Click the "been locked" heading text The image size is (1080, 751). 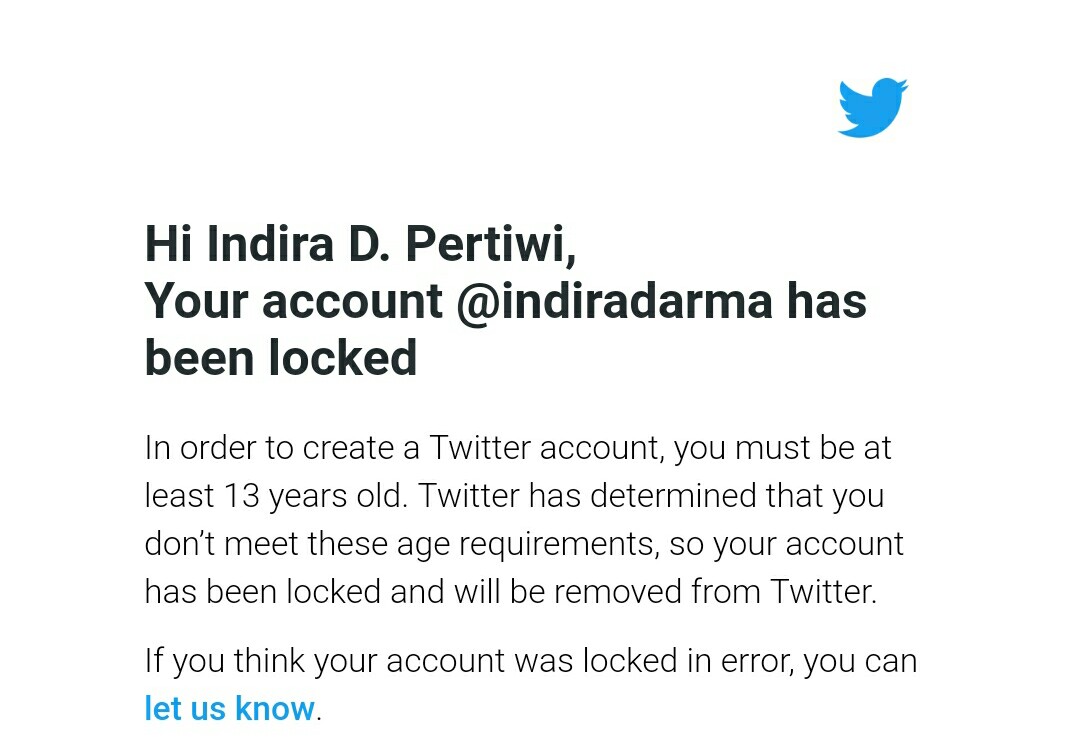click(x=281, y=358)
